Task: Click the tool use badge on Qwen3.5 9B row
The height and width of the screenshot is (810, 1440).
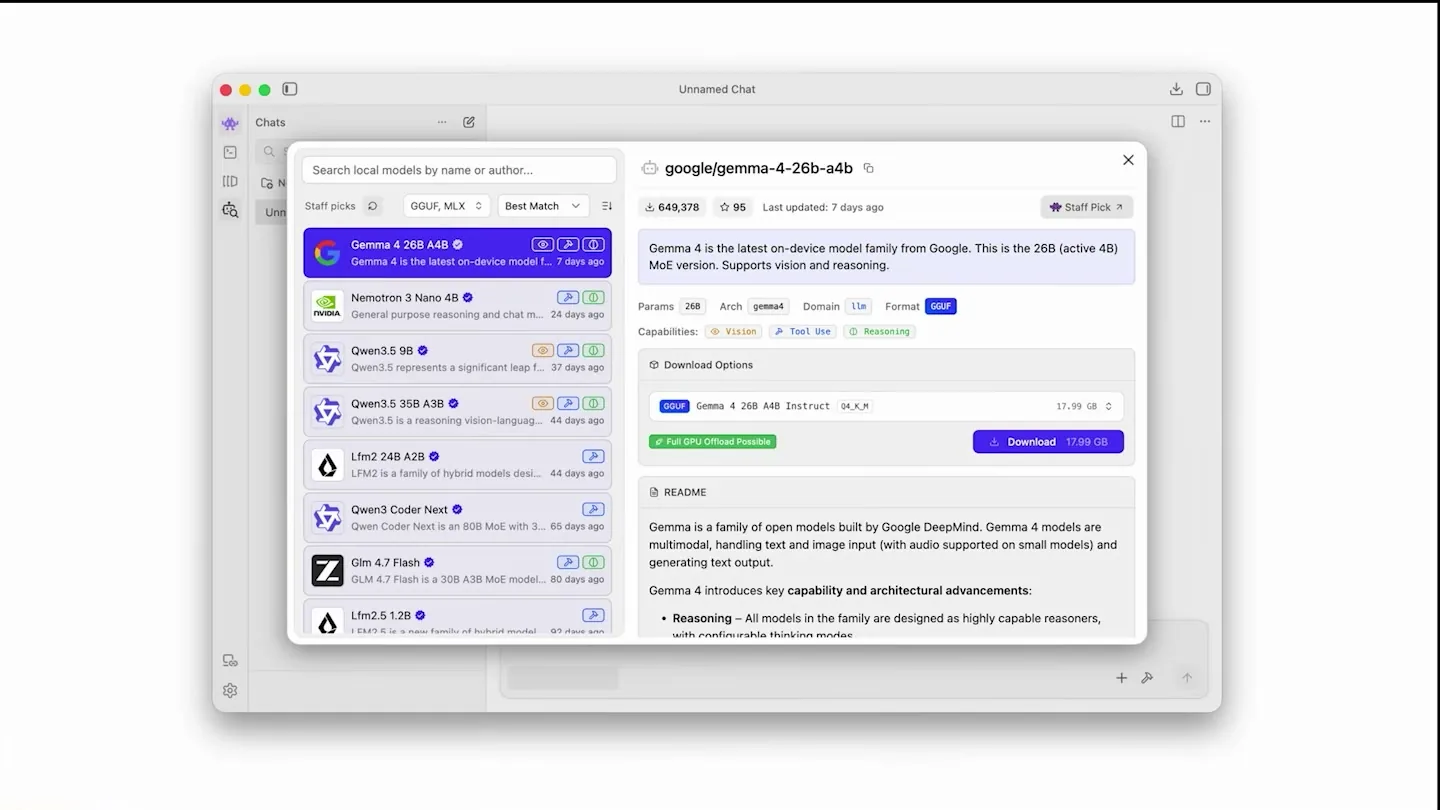Action: click(x=568, y=350)
